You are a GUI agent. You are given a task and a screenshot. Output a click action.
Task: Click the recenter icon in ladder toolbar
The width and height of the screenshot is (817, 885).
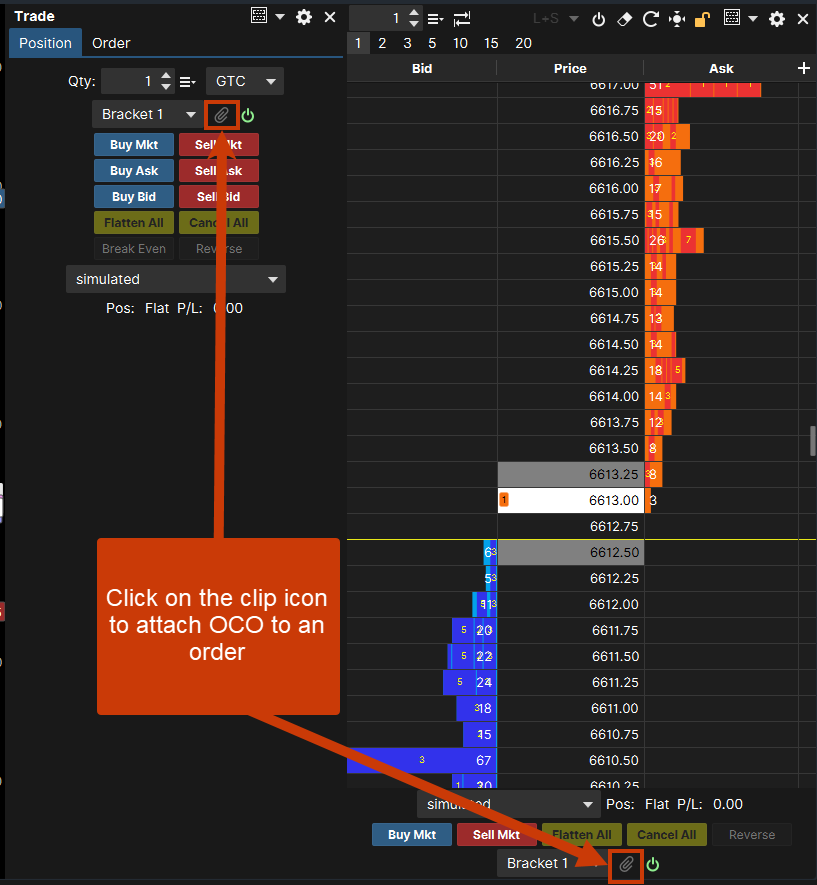click(677, 18)
